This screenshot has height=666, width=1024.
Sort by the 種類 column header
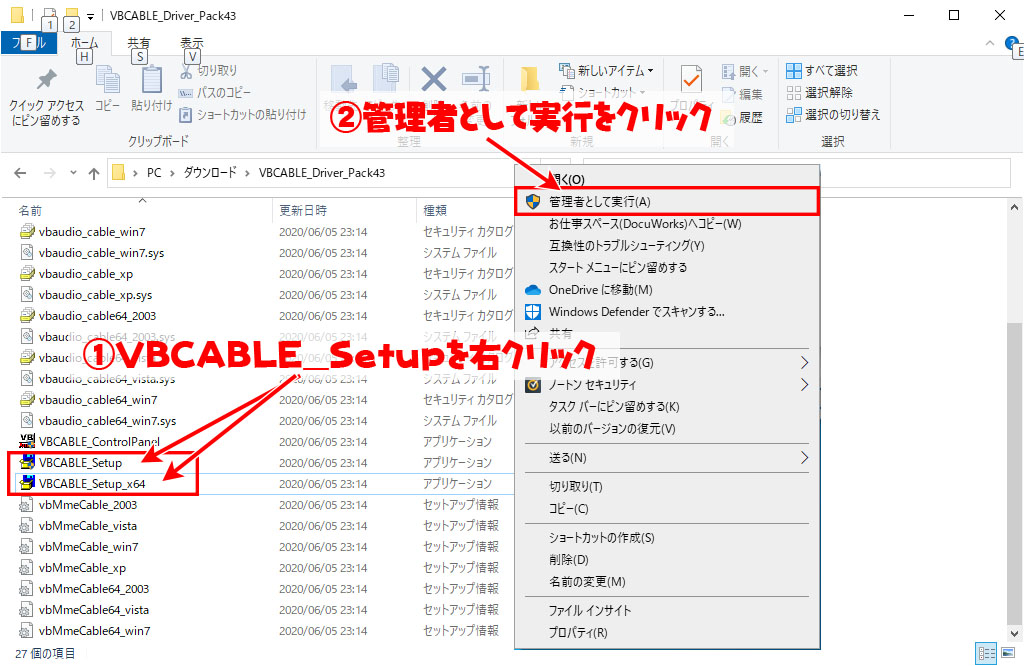435,210
